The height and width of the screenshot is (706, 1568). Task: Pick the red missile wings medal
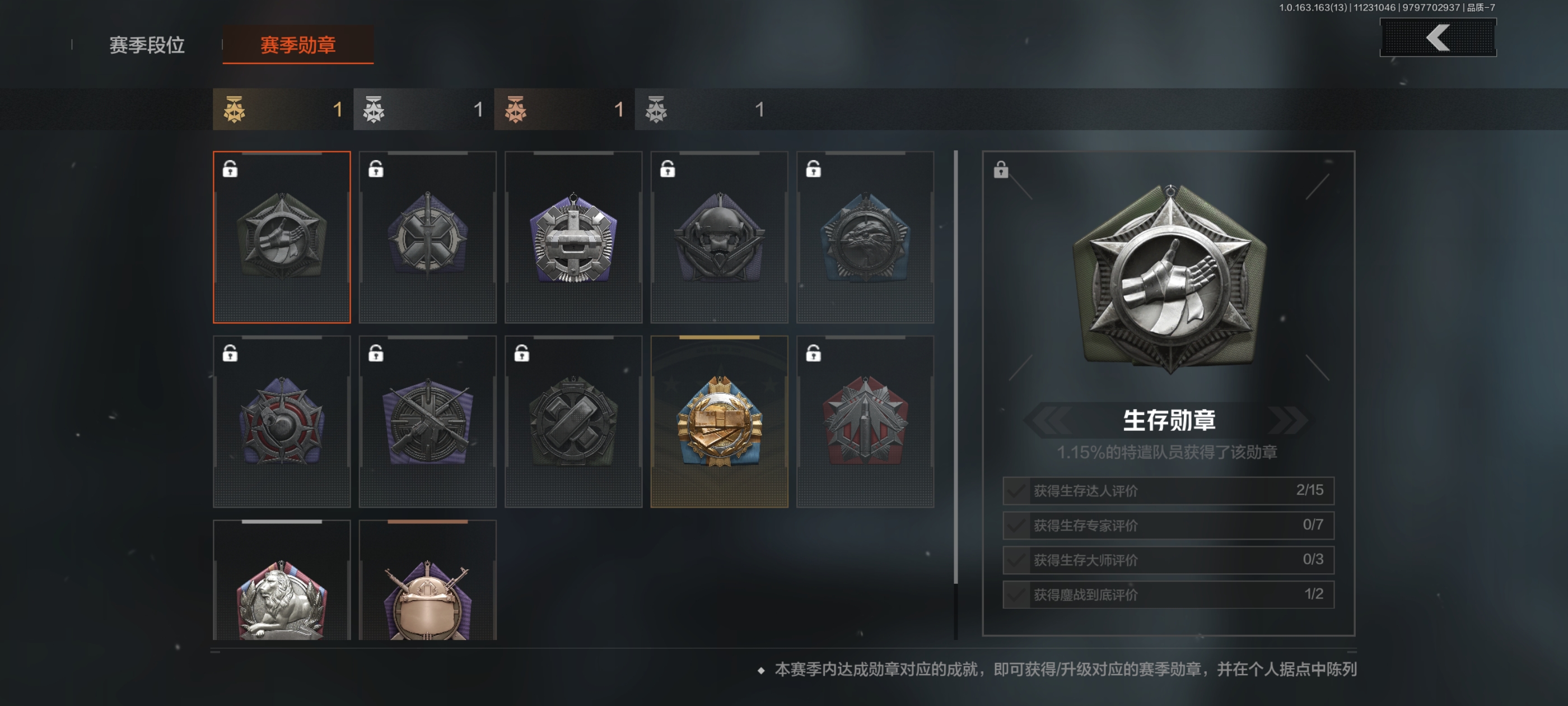pyautogui.click(x=865, y=421)
